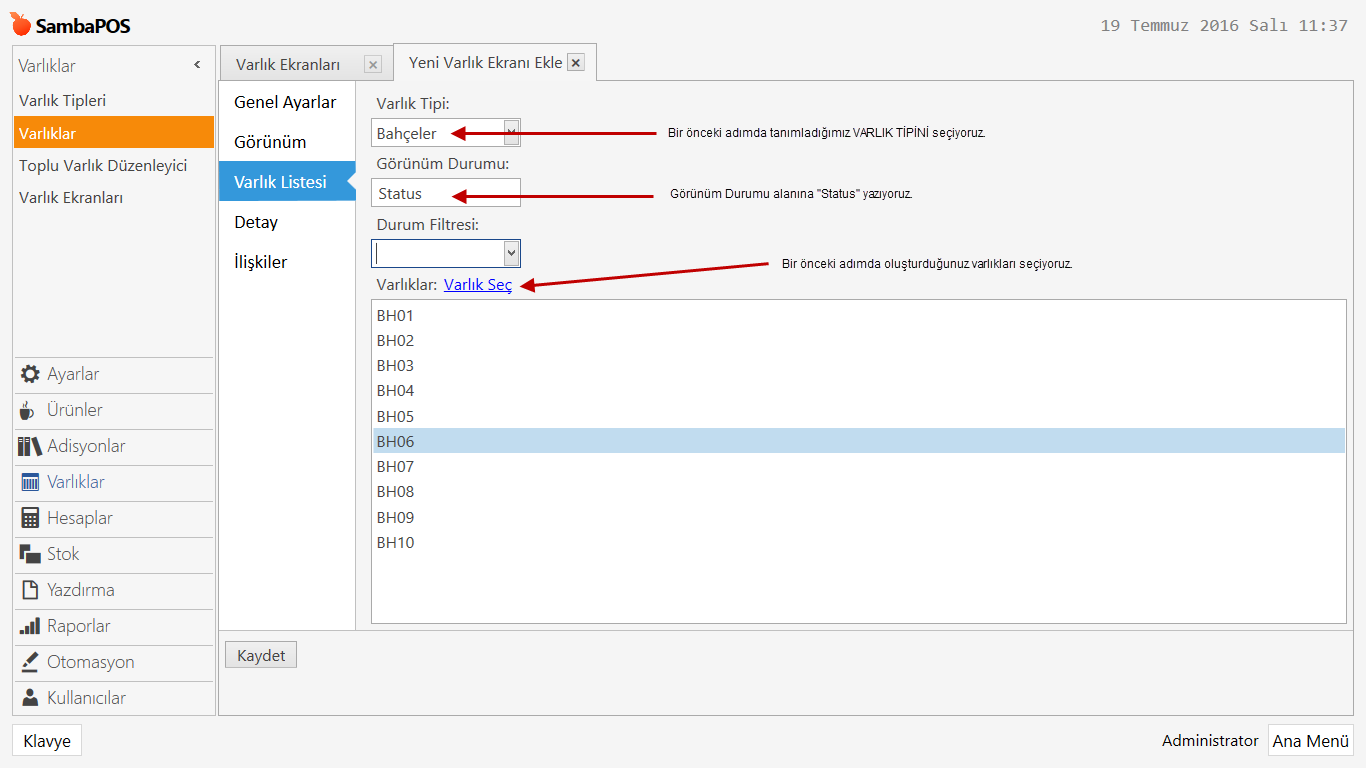Click the Görünüm Durumu Status field
This screenshot has height=768, width=1366.
click(x=446, y=193)
